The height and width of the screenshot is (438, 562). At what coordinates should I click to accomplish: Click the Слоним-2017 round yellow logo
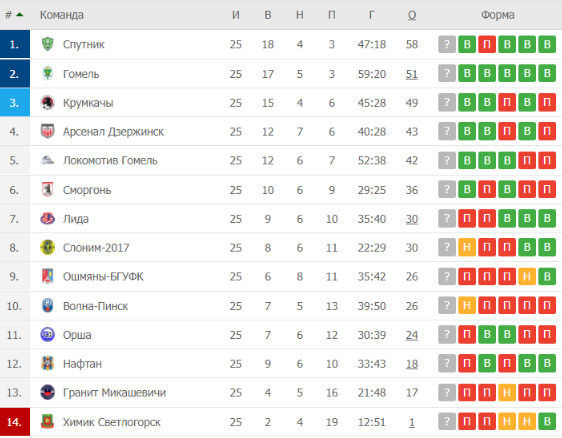pos(47,248)
